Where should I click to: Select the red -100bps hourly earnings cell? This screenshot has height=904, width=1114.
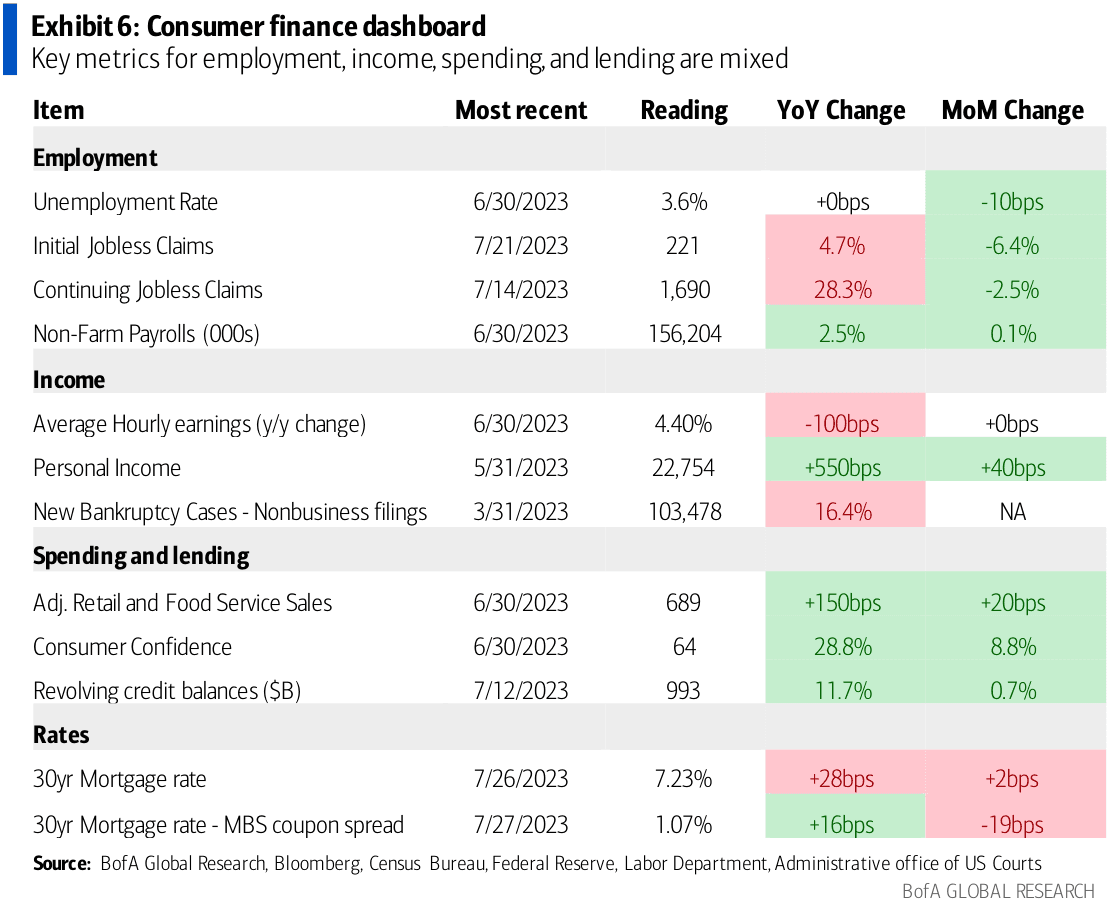[841, 424]
